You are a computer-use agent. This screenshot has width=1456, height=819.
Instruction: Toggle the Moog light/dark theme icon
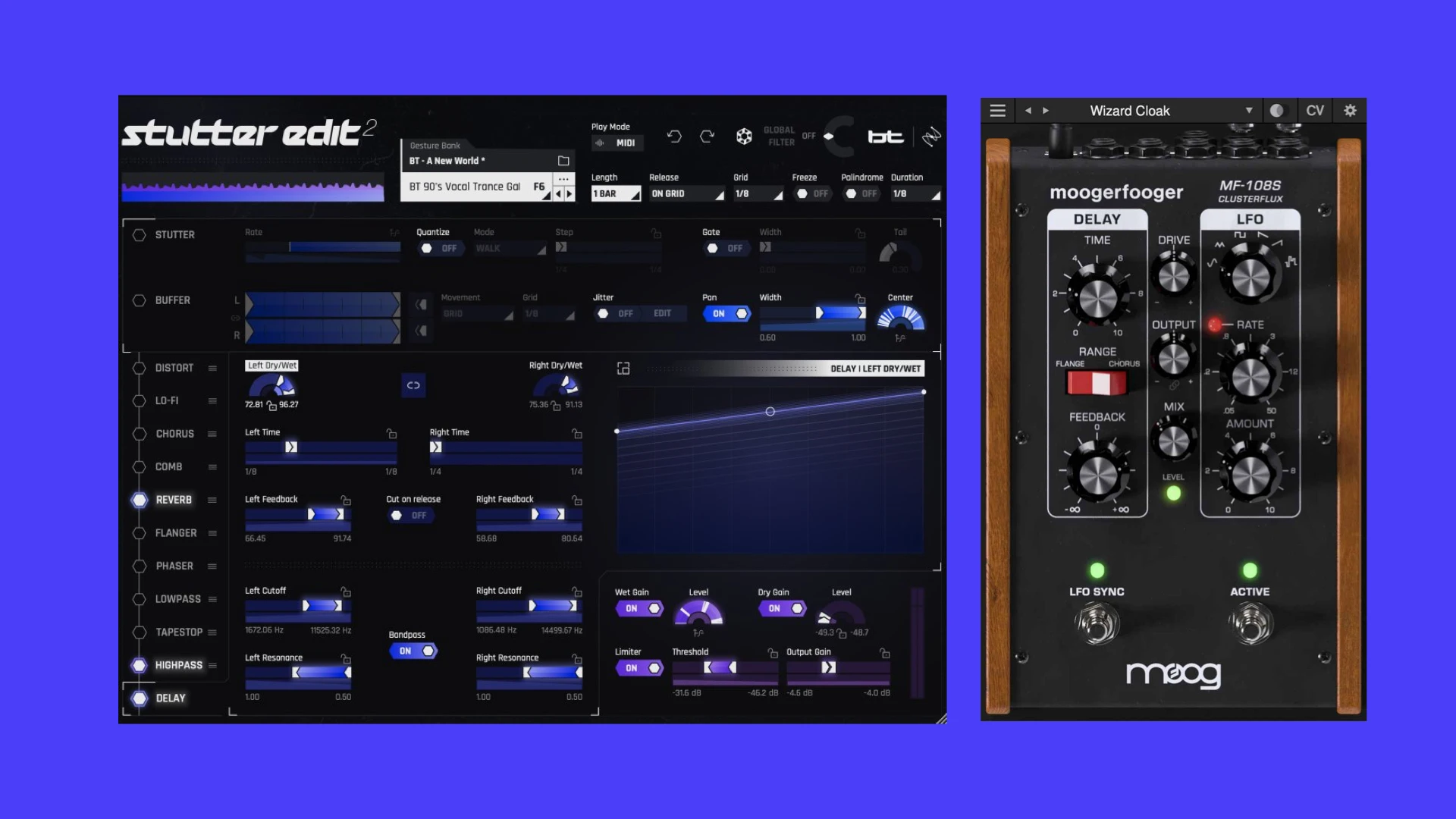pyautogui.click(x=1277, y=111)
